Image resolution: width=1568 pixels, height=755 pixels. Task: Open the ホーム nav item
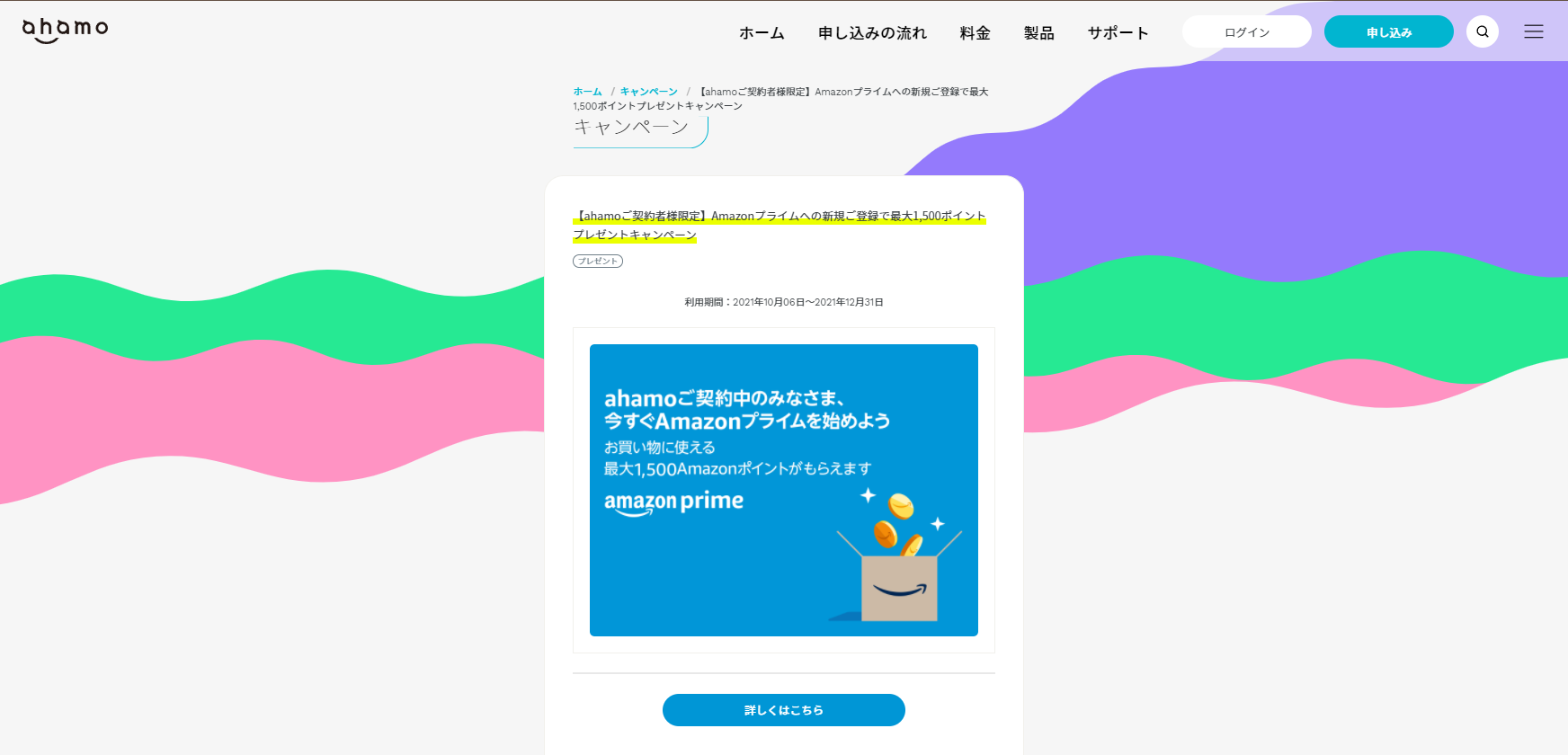(762, 33)
